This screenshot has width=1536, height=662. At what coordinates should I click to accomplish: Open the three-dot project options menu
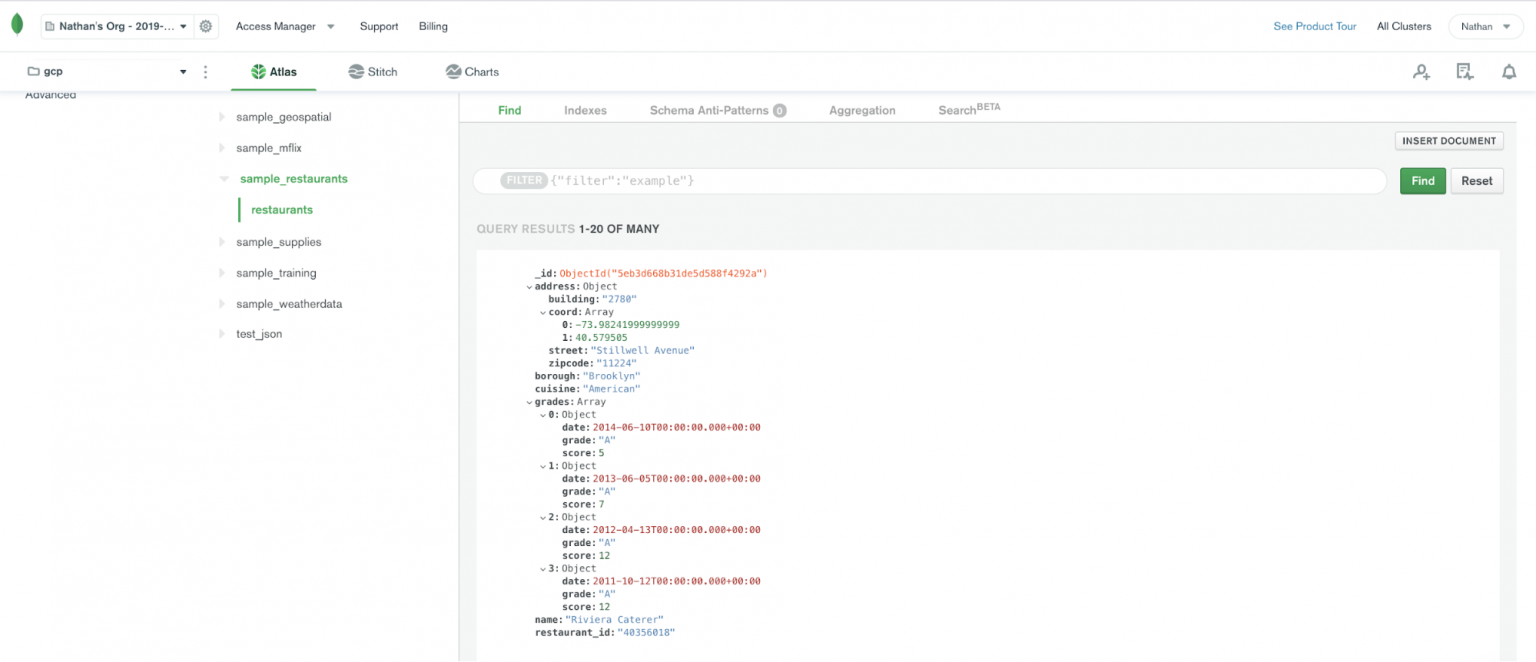[205, 71]
